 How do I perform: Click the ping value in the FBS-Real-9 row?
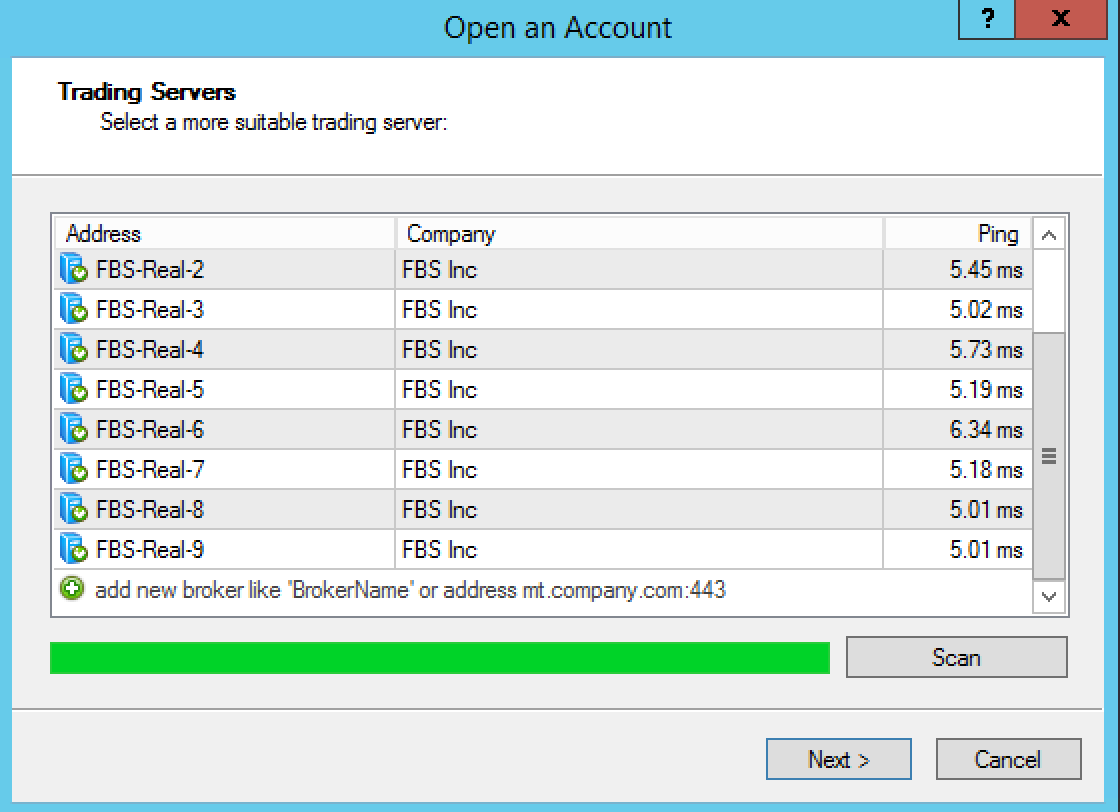(986, 549)
